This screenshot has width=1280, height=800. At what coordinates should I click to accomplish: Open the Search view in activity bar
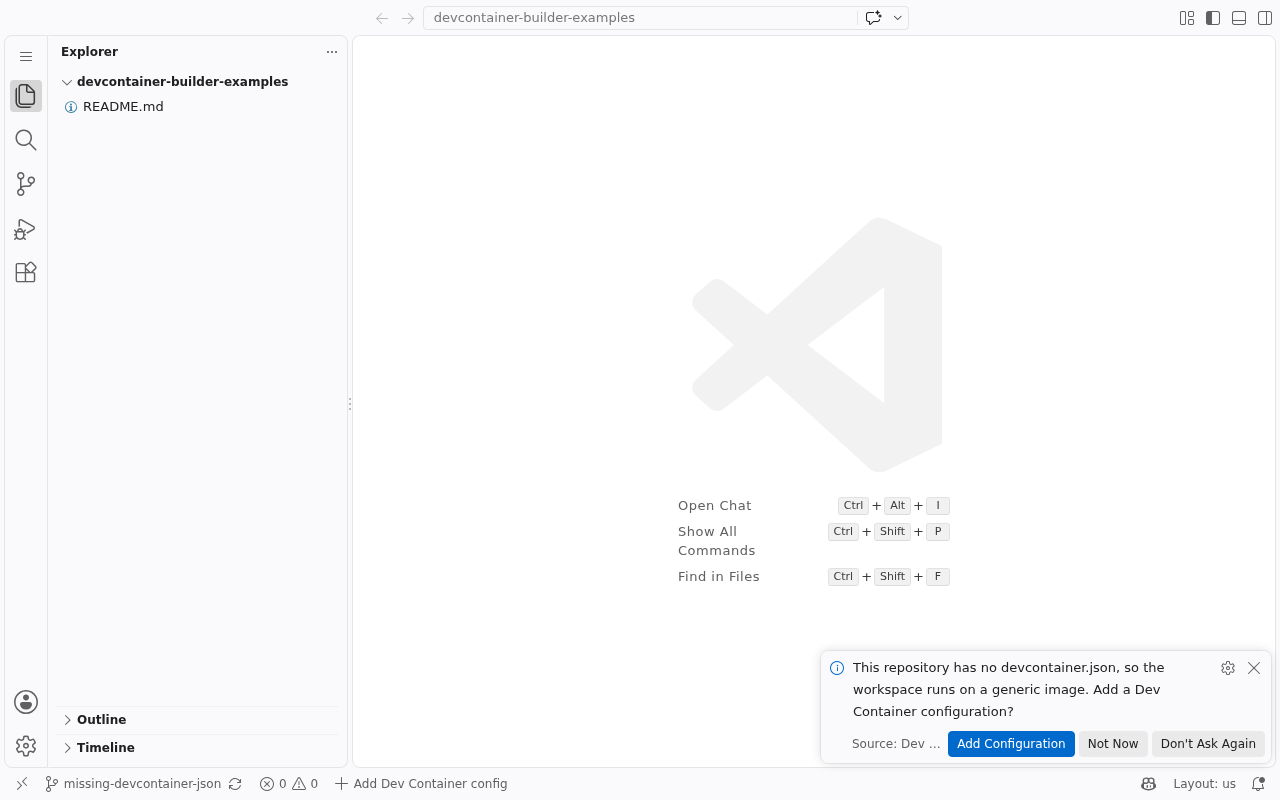[26, 140]
